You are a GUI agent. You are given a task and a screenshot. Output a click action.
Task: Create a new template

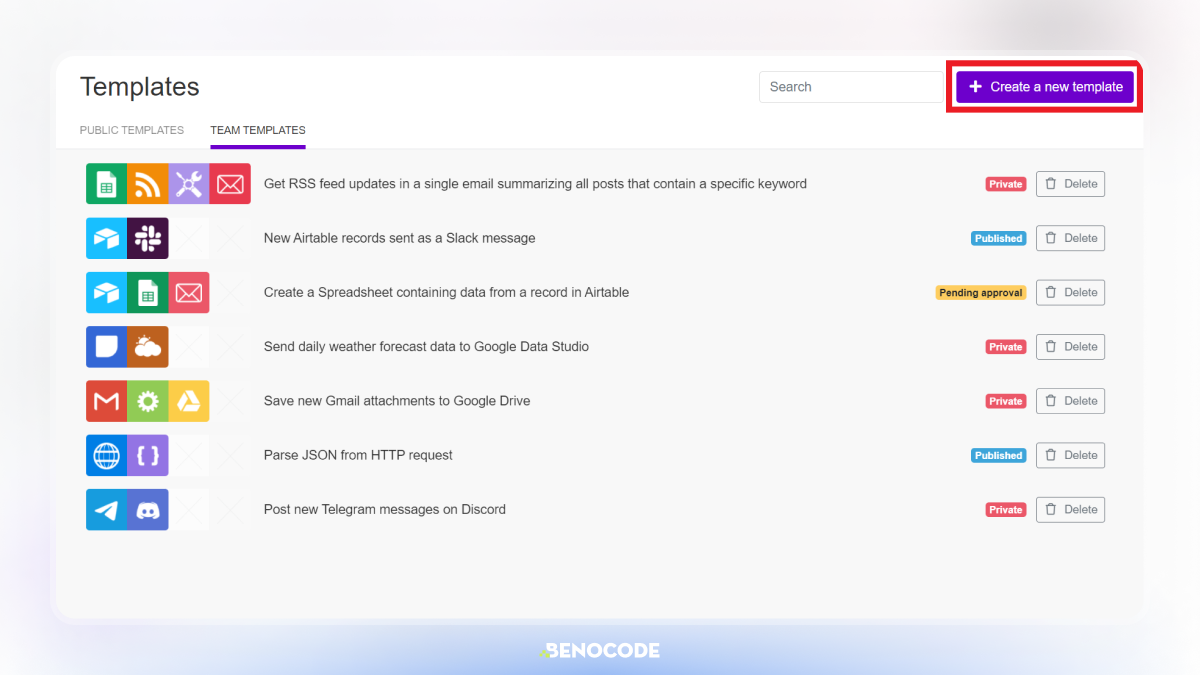tap(1045, 87)
